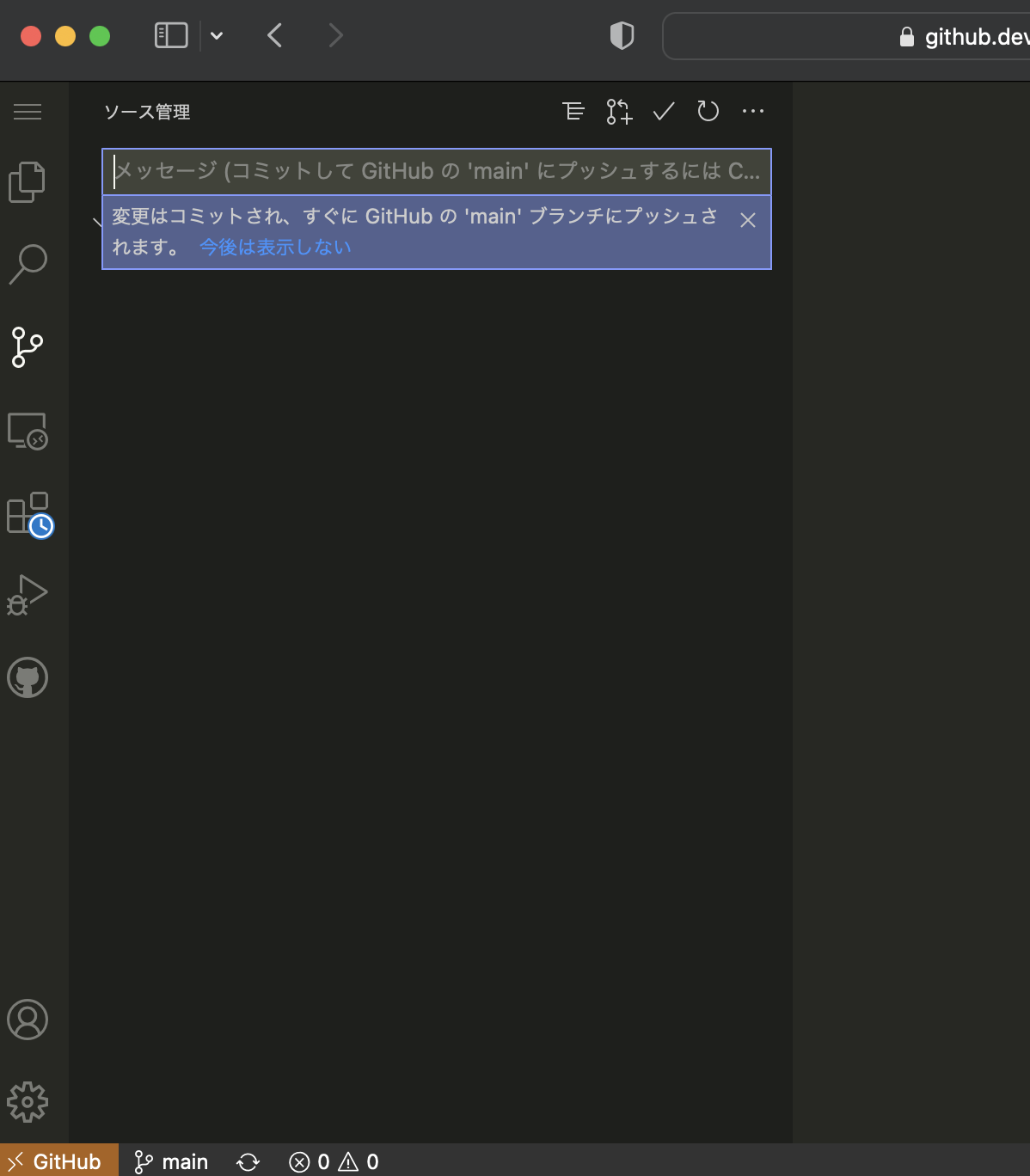Viewport: 1030px width, 1176px height.
Task: Open the GitHub pull requests view
Action: pyautogui.click(x=27, y=677)
